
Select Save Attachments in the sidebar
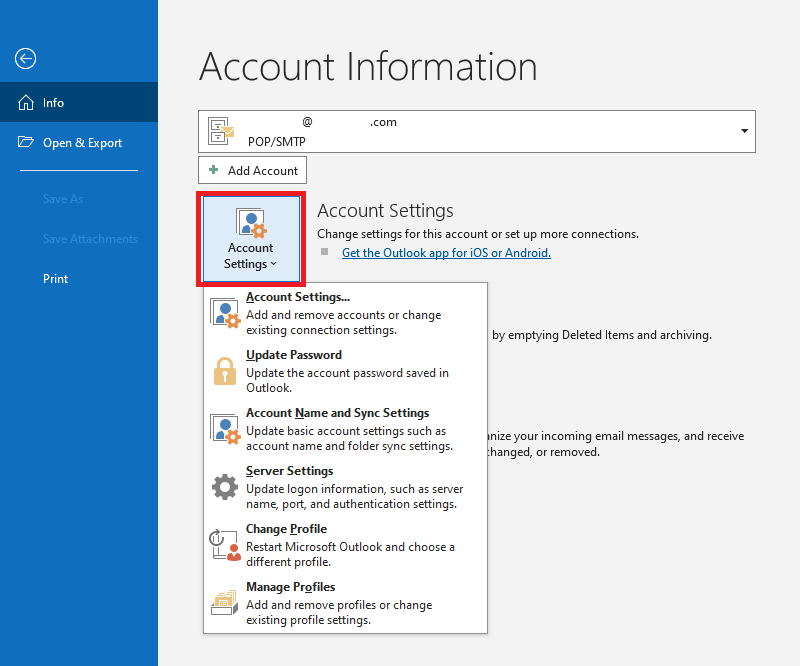click(x=90, y=239)
